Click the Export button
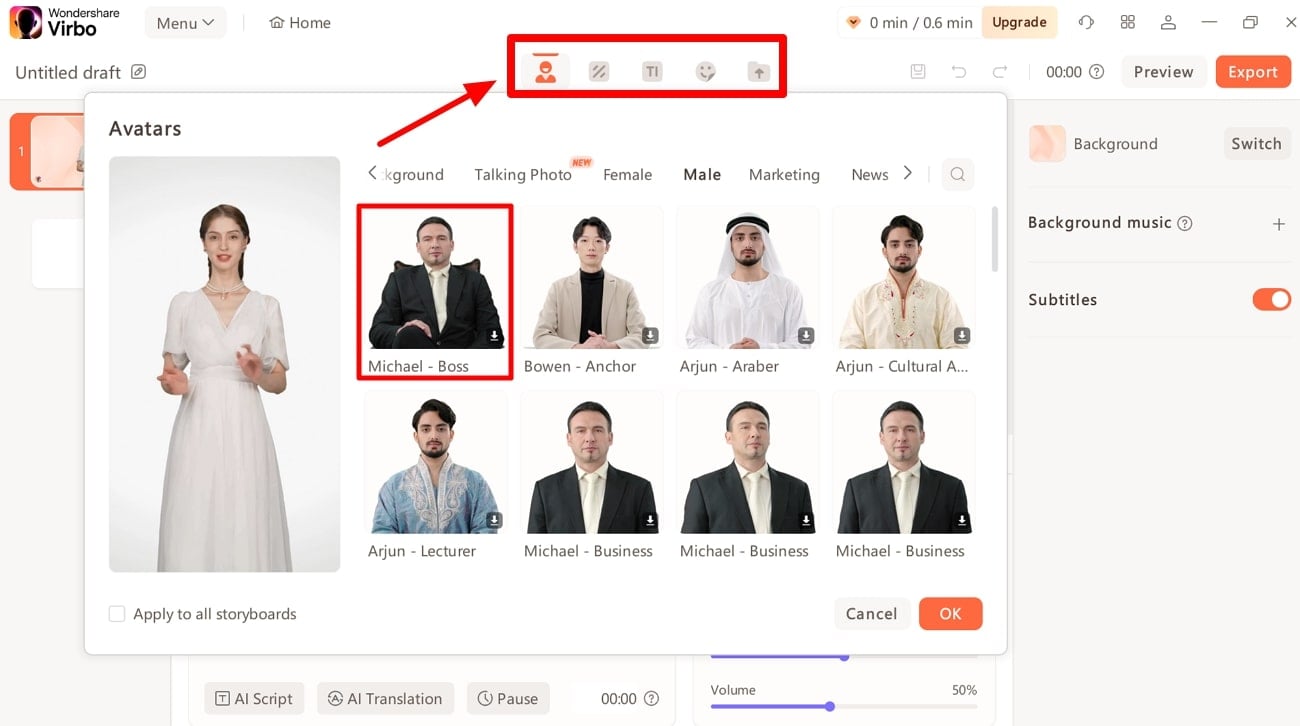Image resolution: width=1300 pixels, height=726 pixels. tap(1253, 72)
